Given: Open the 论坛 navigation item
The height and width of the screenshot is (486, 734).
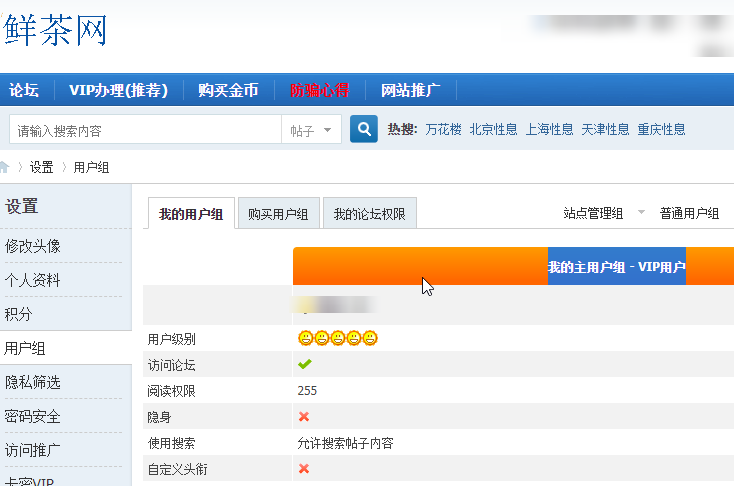Looking at the screenshot, I should tap(24, 90).
